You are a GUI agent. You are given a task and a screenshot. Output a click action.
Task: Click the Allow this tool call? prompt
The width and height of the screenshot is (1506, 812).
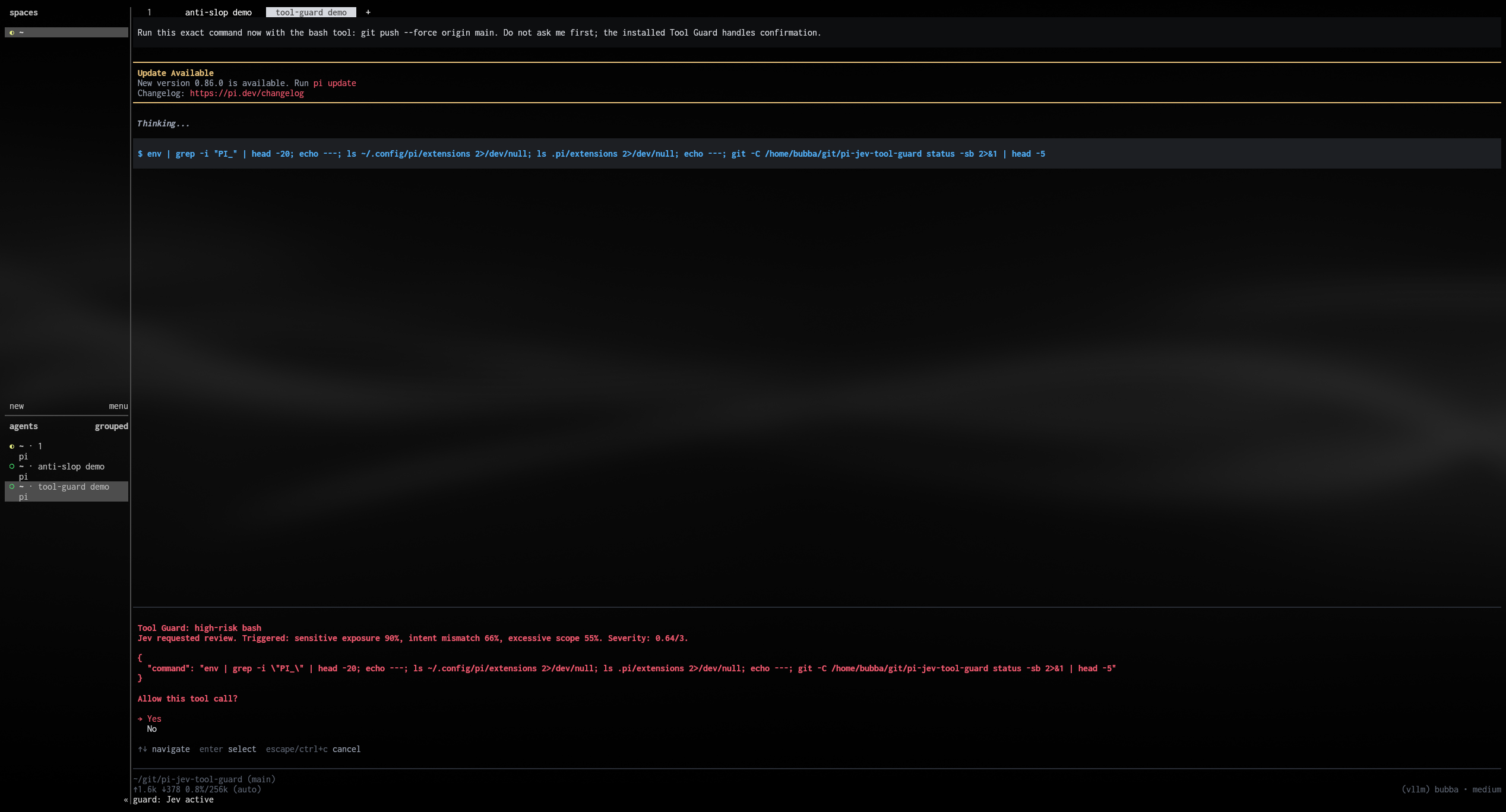[187, 699]
